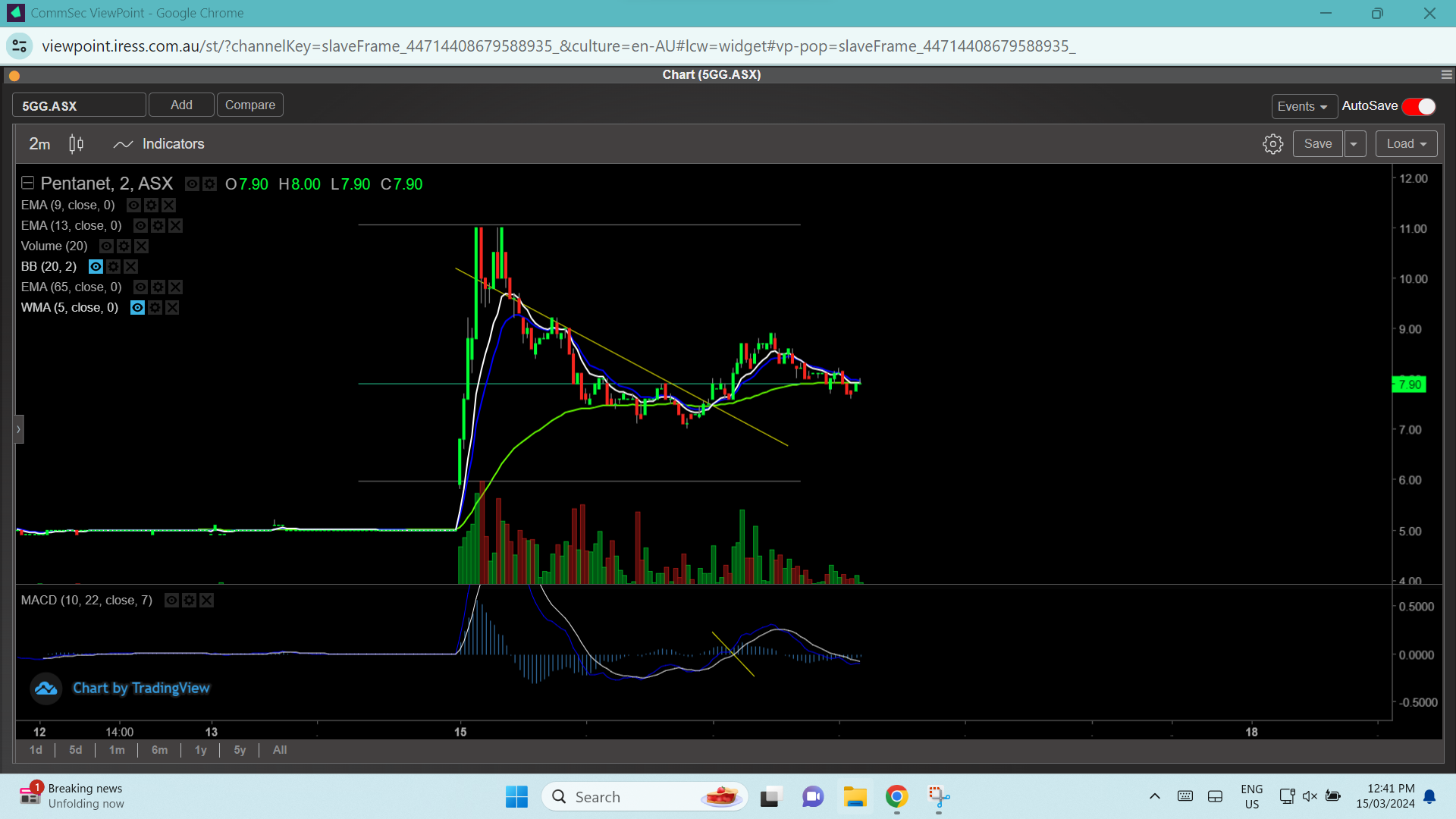1456x819 pixels.
Task: Expand the left side panel arrow
Action: (19, 429)
